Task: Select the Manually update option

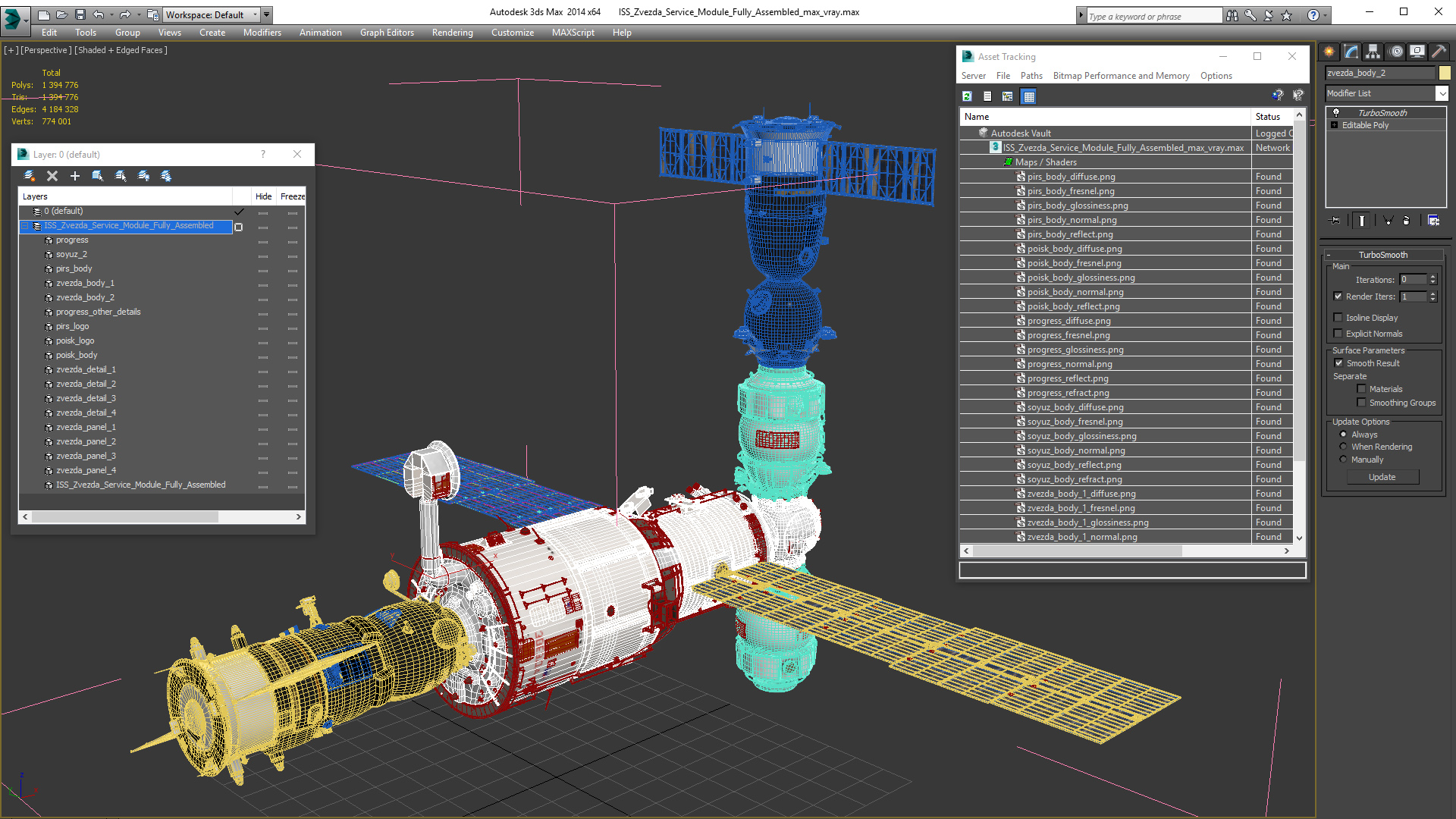Action: pos(1343,460)
